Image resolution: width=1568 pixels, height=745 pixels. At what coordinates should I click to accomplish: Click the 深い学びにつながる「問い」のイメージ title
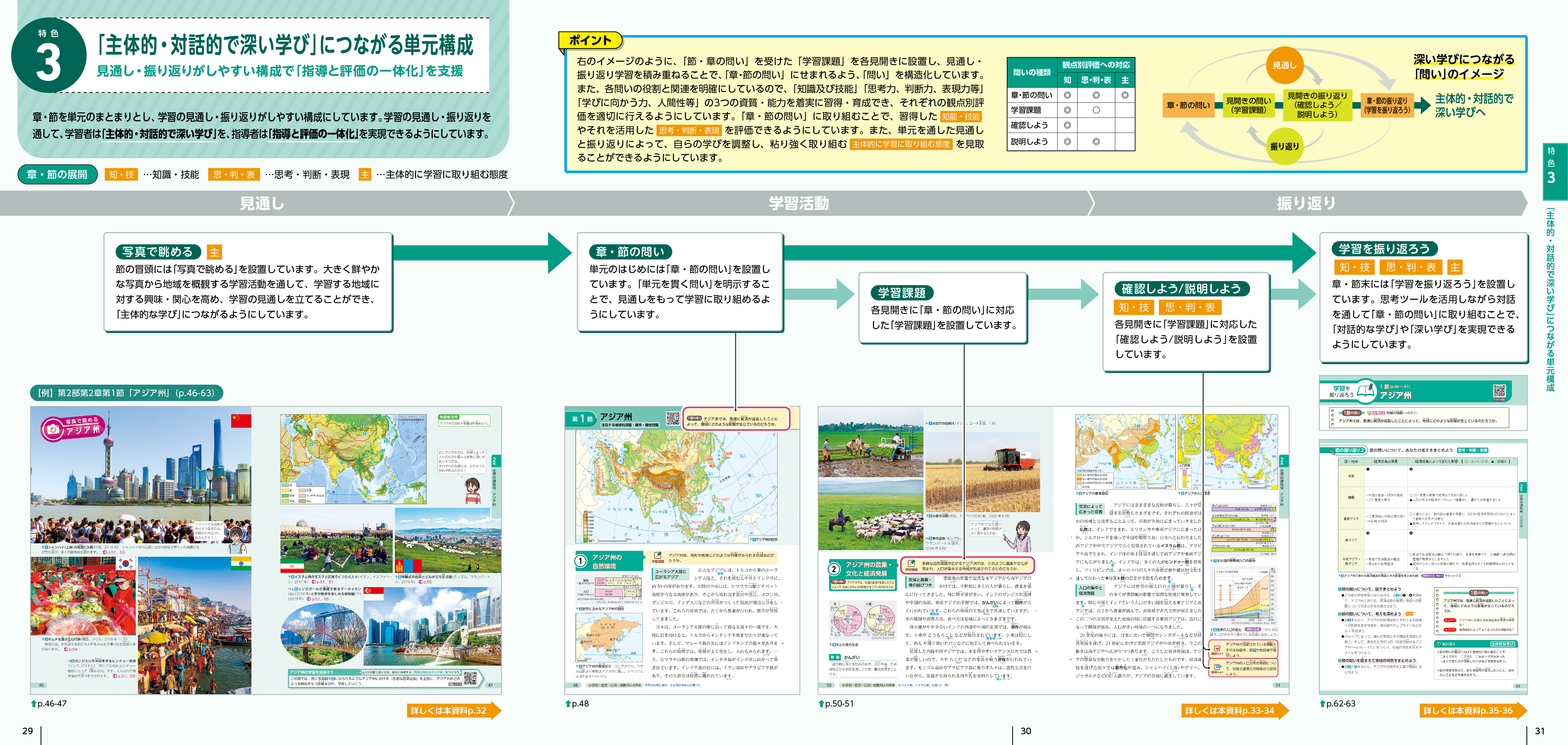point(1463,66)
